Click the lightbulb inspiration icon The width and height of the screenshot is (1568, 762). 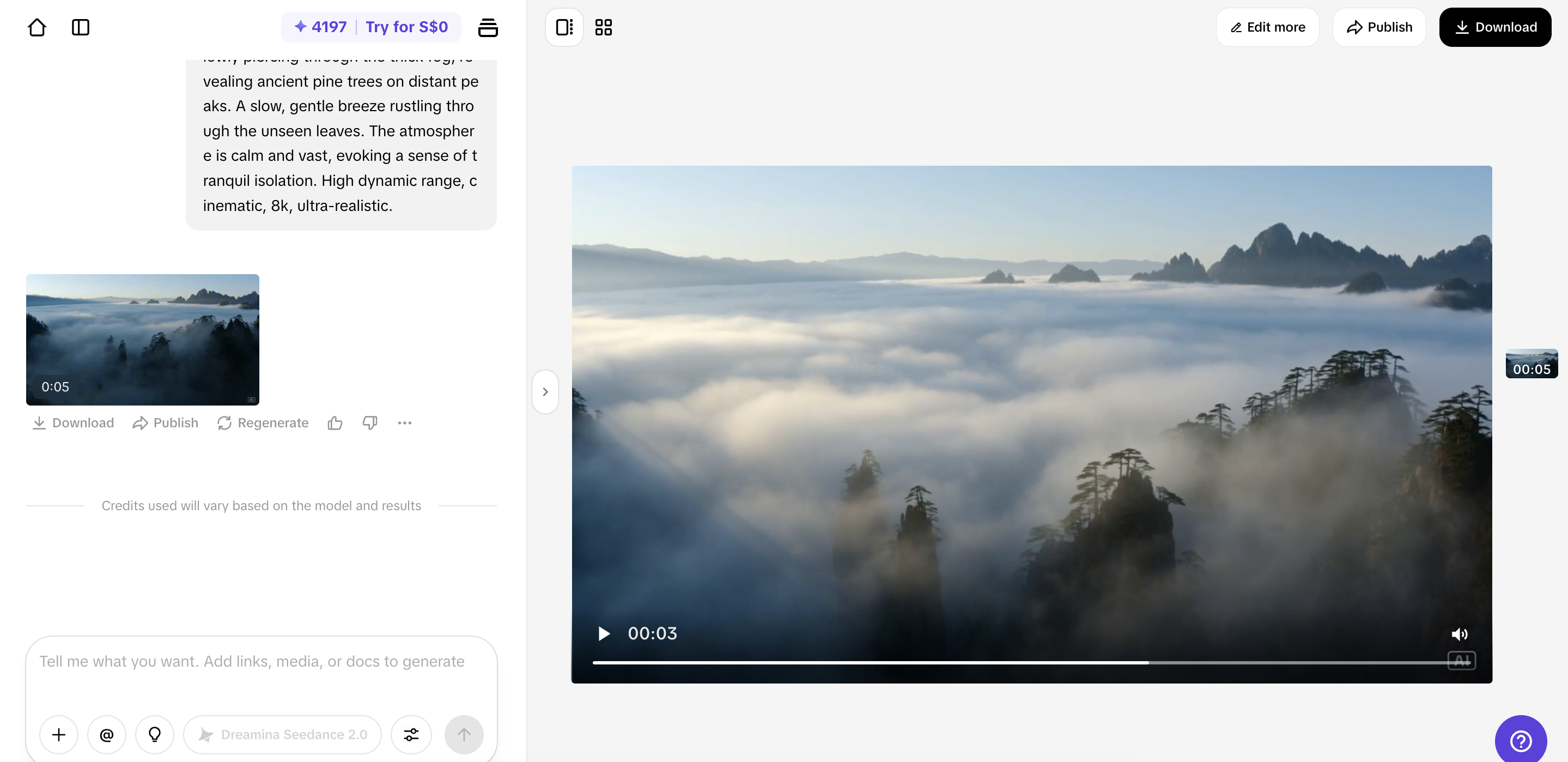click(155, 735)
